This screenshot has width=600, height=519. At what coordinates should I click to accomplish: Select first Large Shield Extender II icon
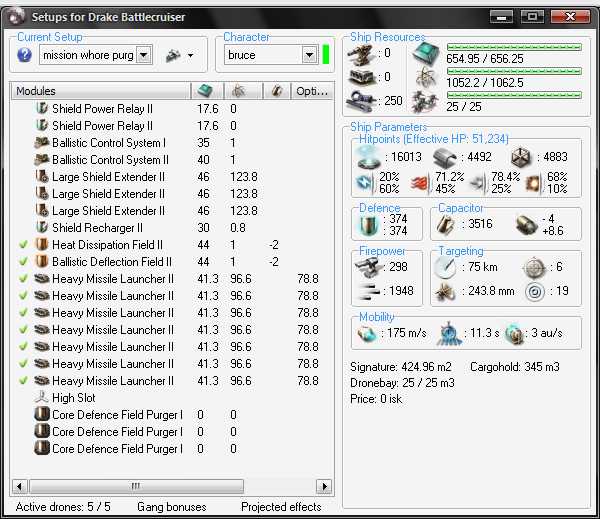point(42,176)
